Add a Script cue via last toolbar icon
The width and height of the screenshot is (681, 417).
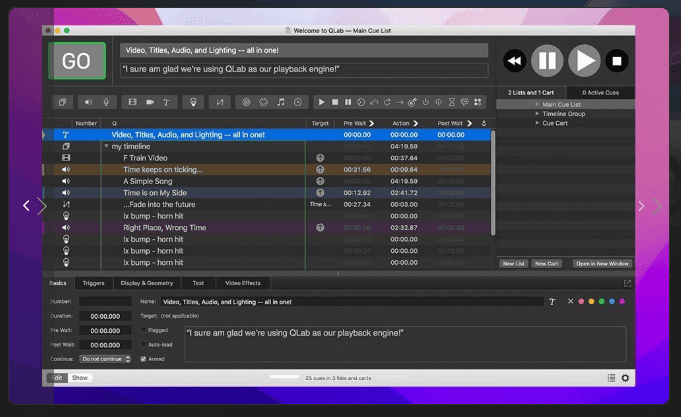478,102
